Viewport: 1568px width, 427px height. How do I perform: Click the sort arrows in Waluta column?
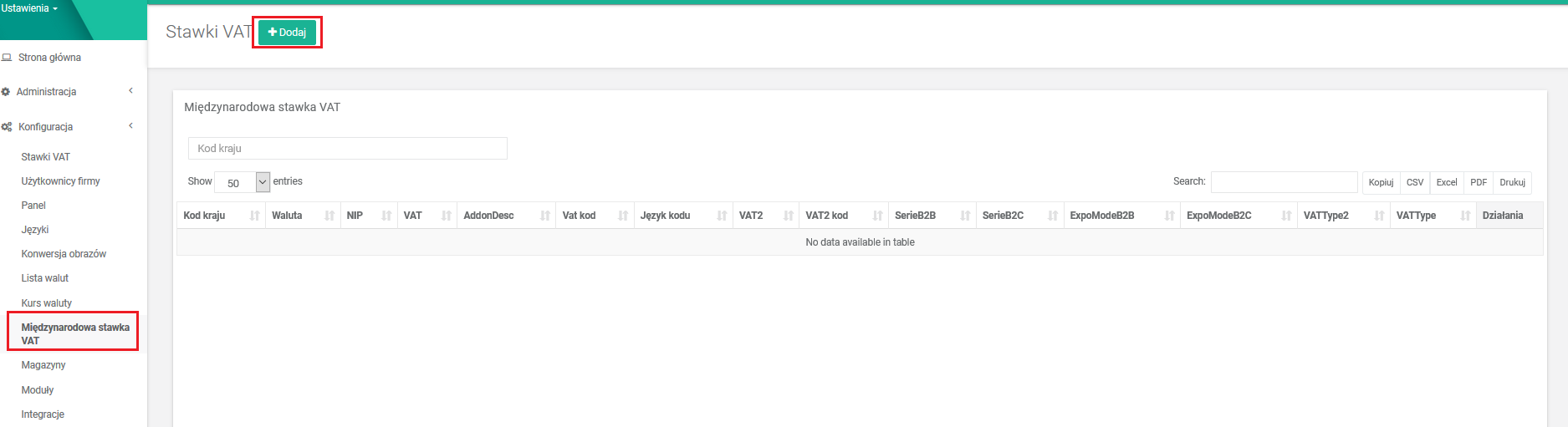click(329, 216)
